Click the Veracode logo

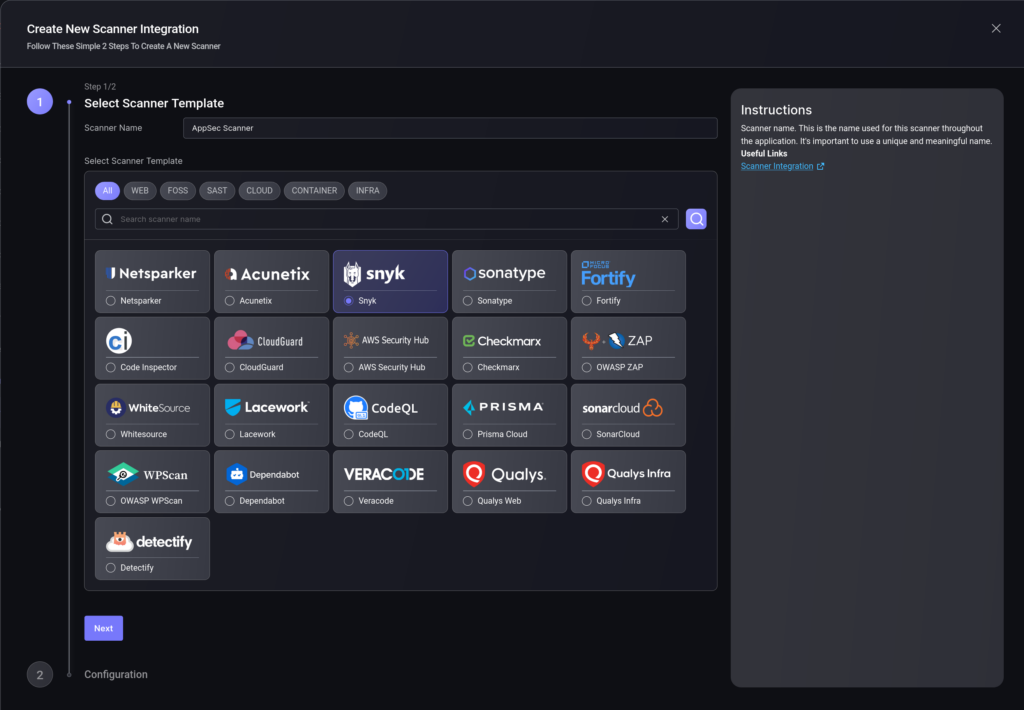click(x=384, y=474)
